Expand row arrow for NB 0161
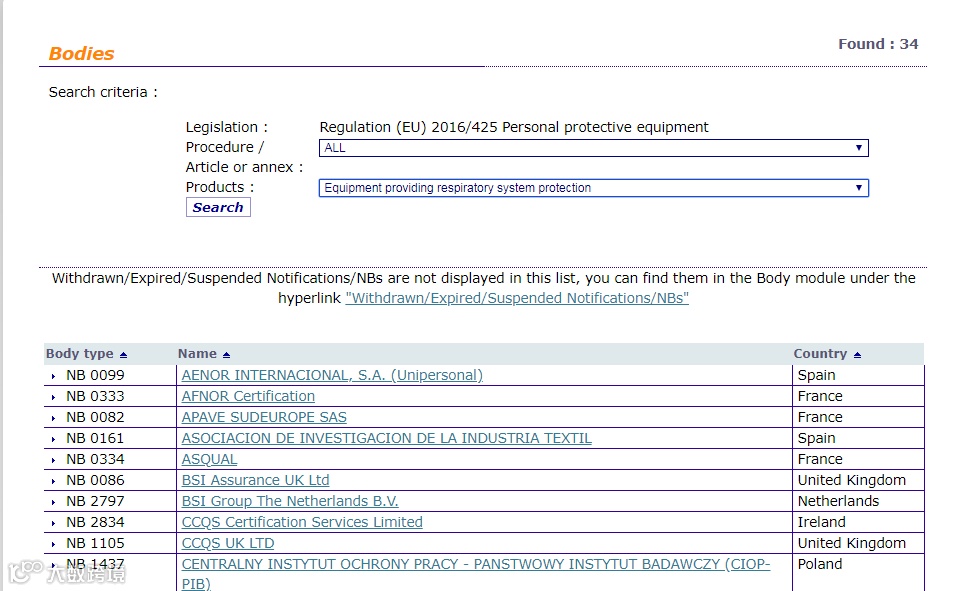Image resolution: width=960 pixels, height=591 pixels. (x=54, y=439)
